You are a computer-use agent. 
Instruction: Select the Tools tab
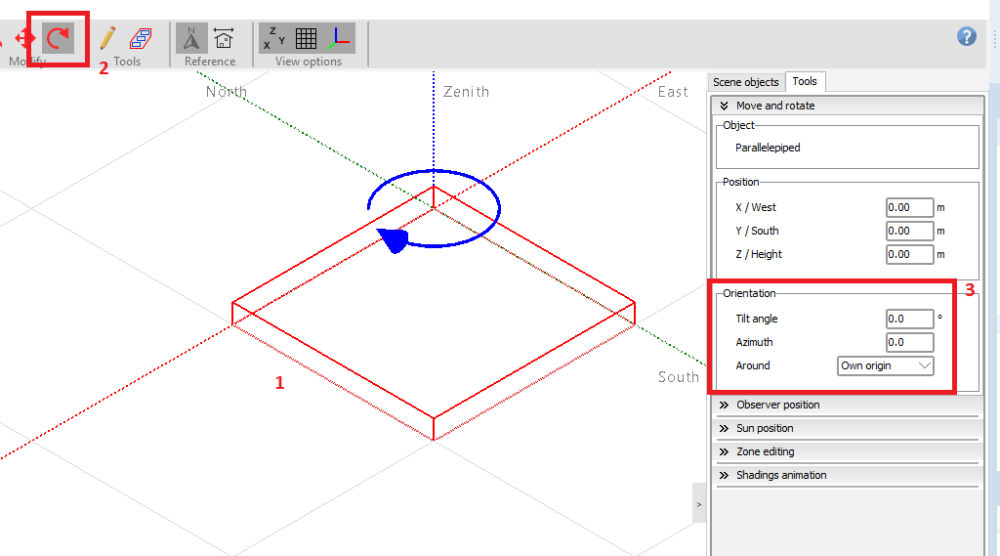[804, 82]
